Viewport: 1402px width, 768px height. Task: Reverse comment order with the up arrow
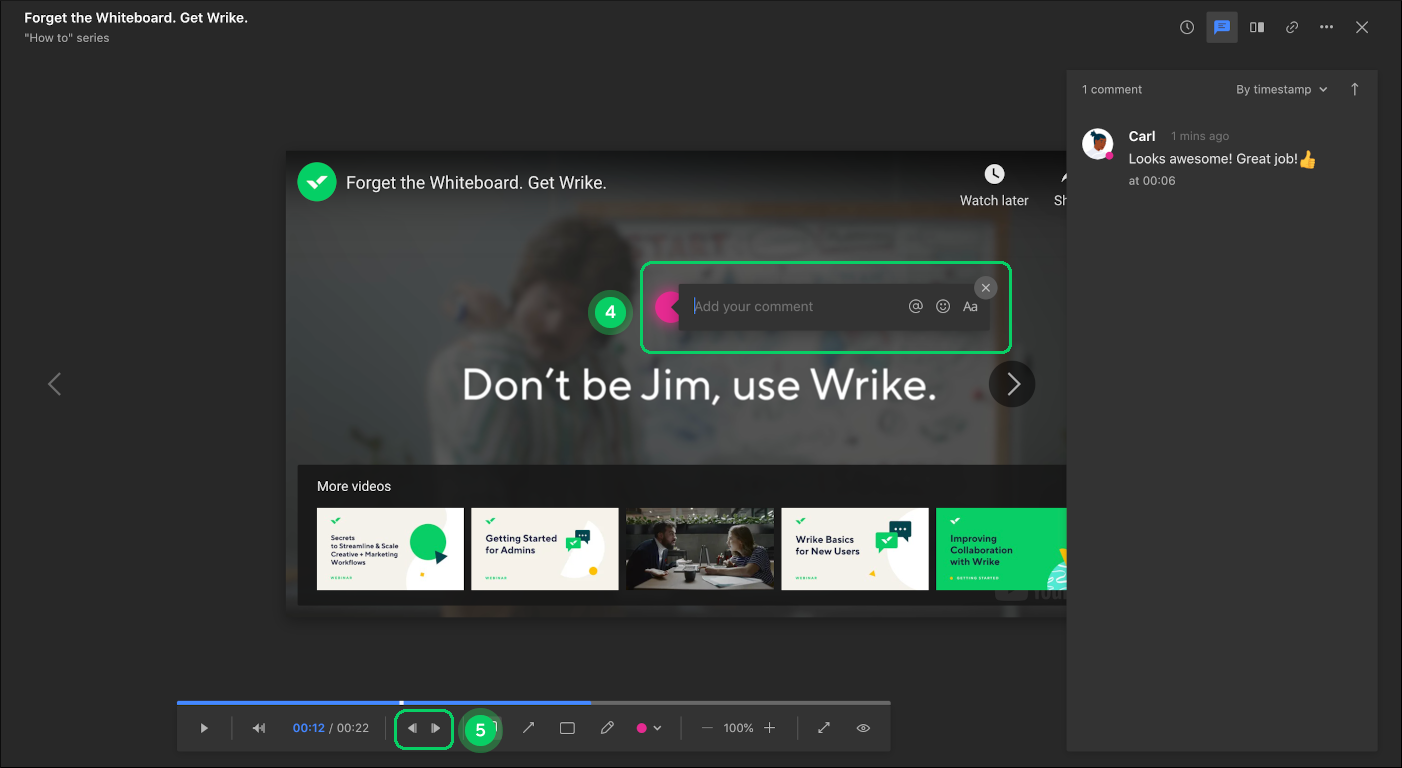click(1355, 89)
